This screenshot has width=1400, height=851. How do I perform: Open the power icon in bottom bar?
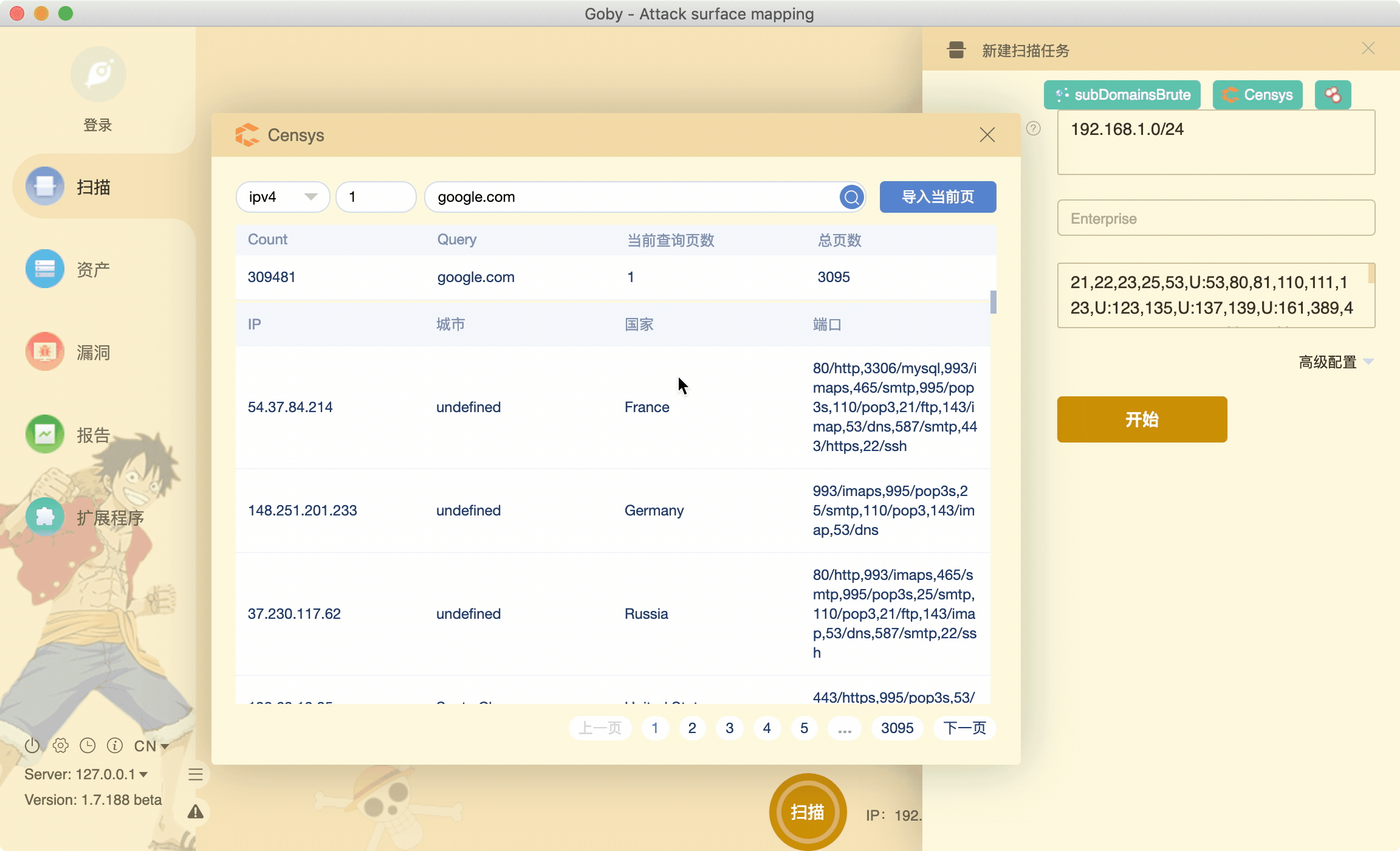[32, 745]
